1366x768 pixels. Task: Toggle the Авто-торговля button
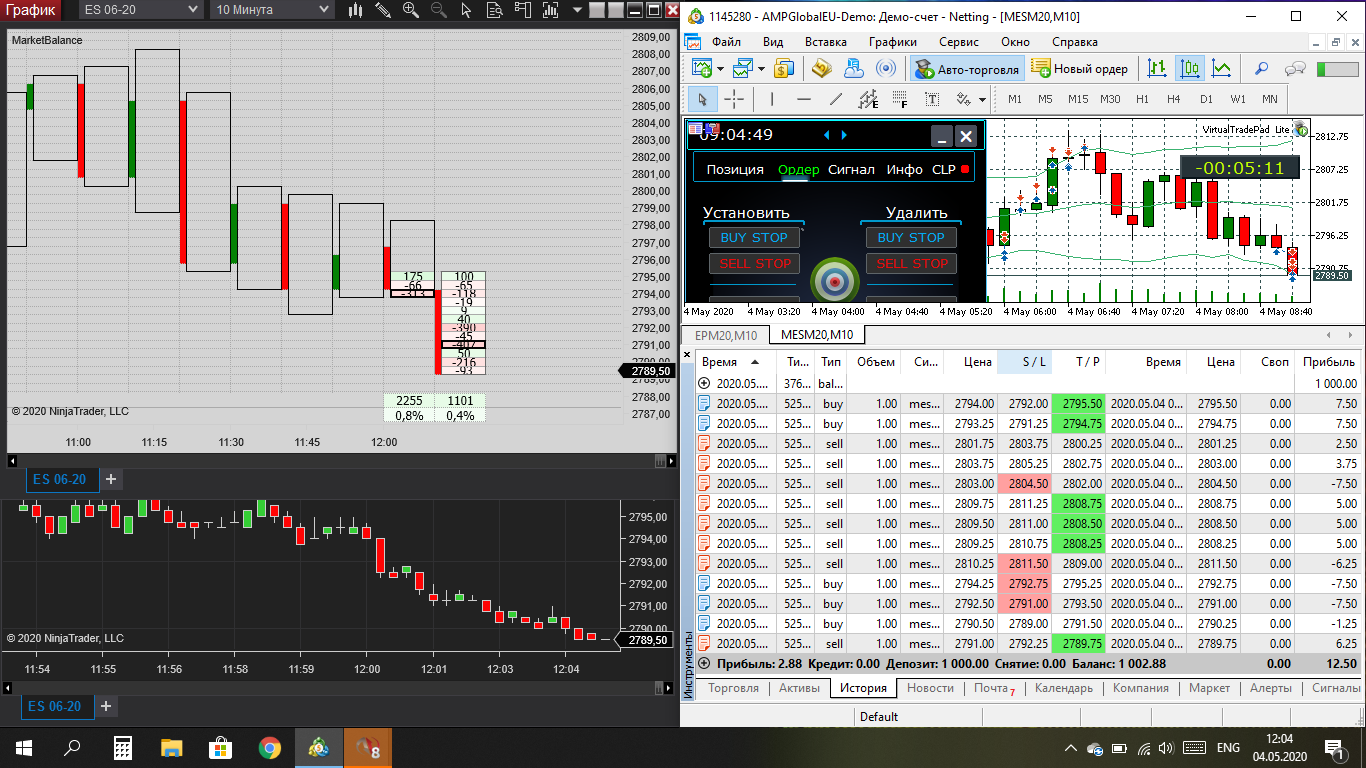pos(967,69)
